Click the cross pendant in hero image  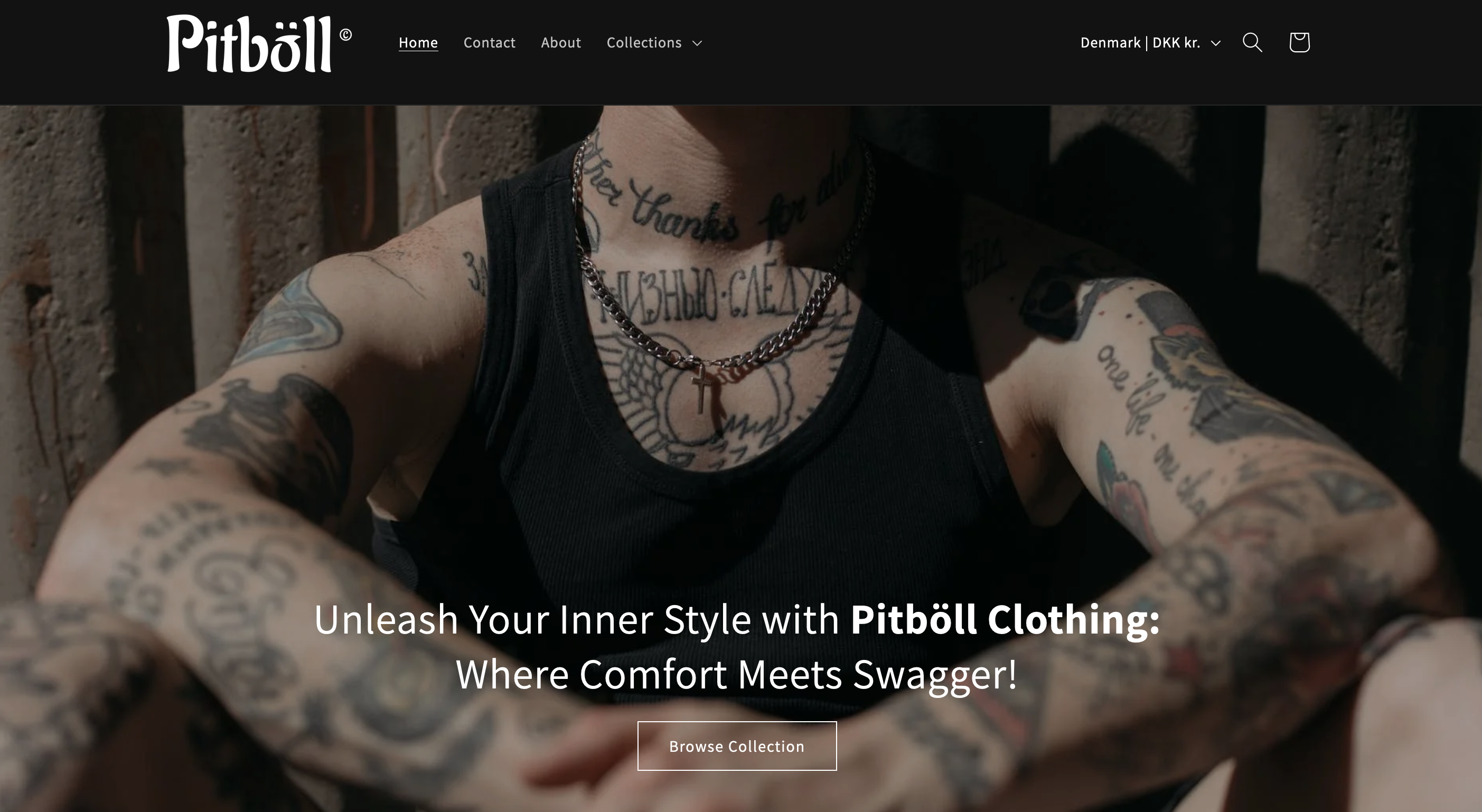(701, 388)
